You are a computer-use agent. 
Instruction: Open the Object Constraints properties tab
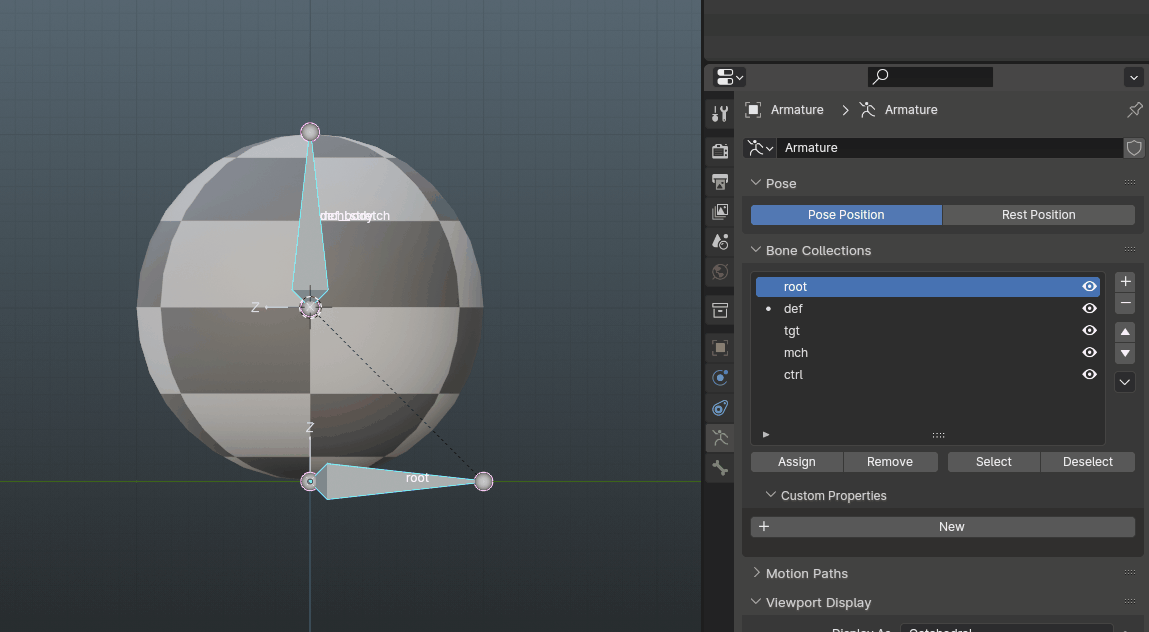719,407
